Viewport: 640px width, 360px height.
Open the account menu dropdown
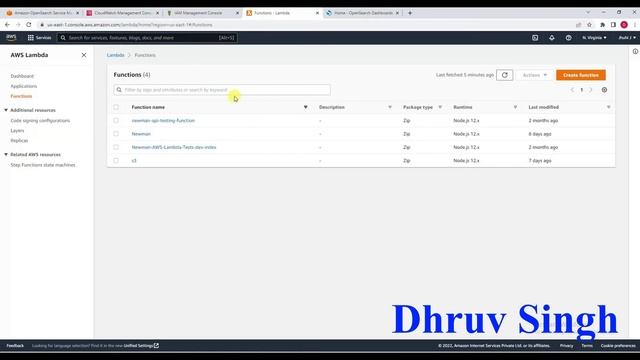click(x=627, y=38)
